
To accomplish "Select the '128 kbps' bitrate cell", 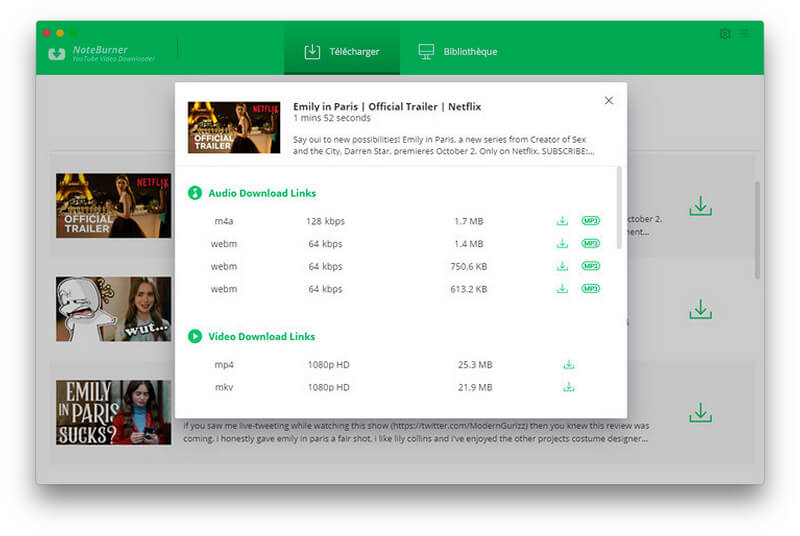I will point(326,221).
